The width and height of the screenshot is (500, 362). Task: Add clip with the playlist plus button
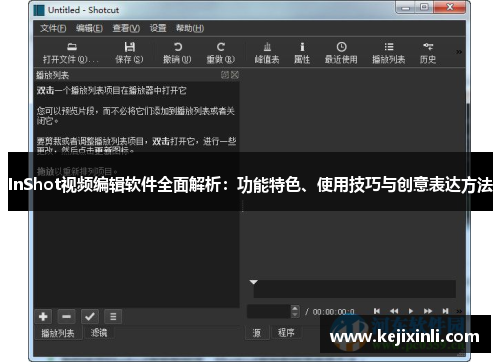(43, 316)
